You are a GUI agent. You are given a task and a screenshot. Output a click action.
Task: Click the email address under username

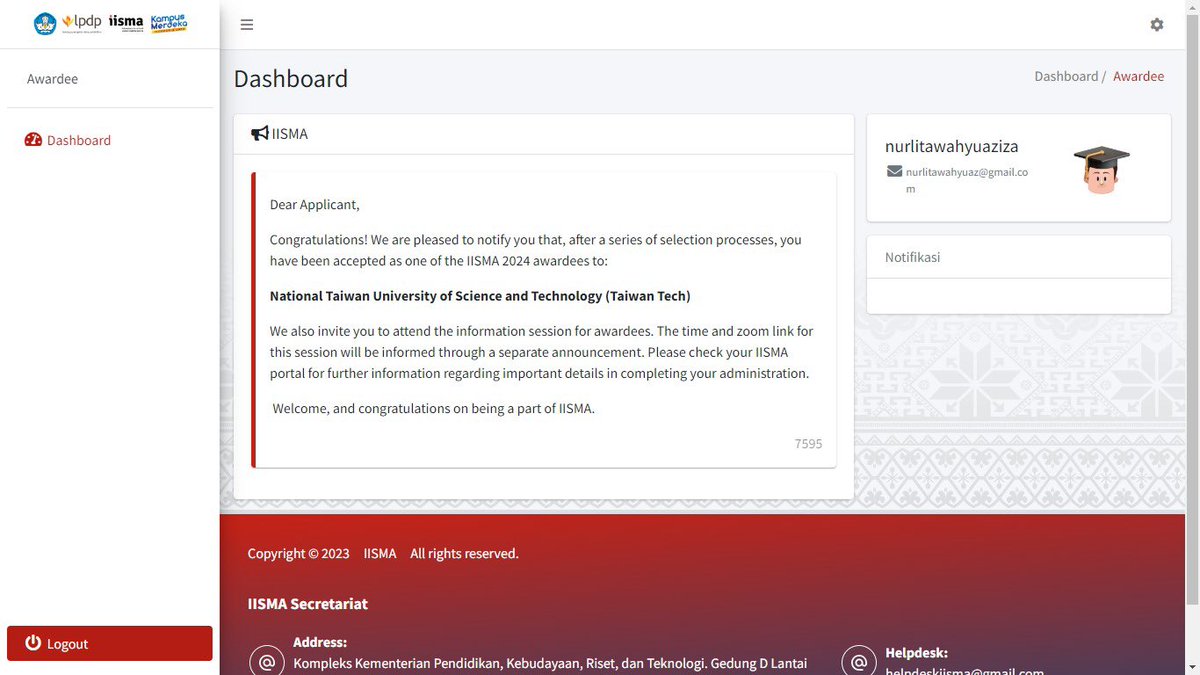[x=967, y=180]
